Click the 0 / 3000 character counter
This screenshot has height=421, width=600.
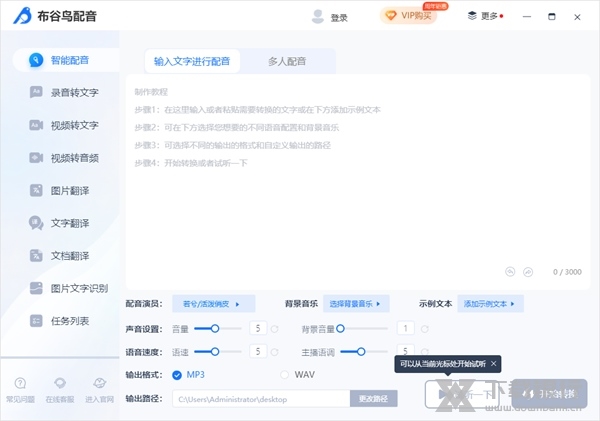[x=567, y=272]
